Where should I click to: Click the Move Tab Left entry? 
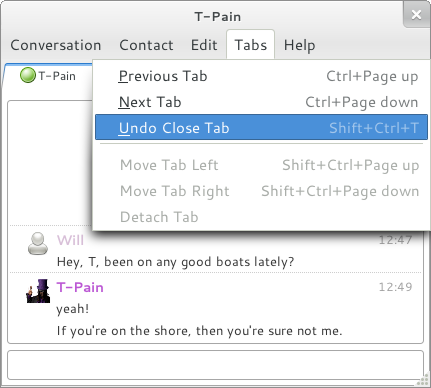[x=261, y=165]
